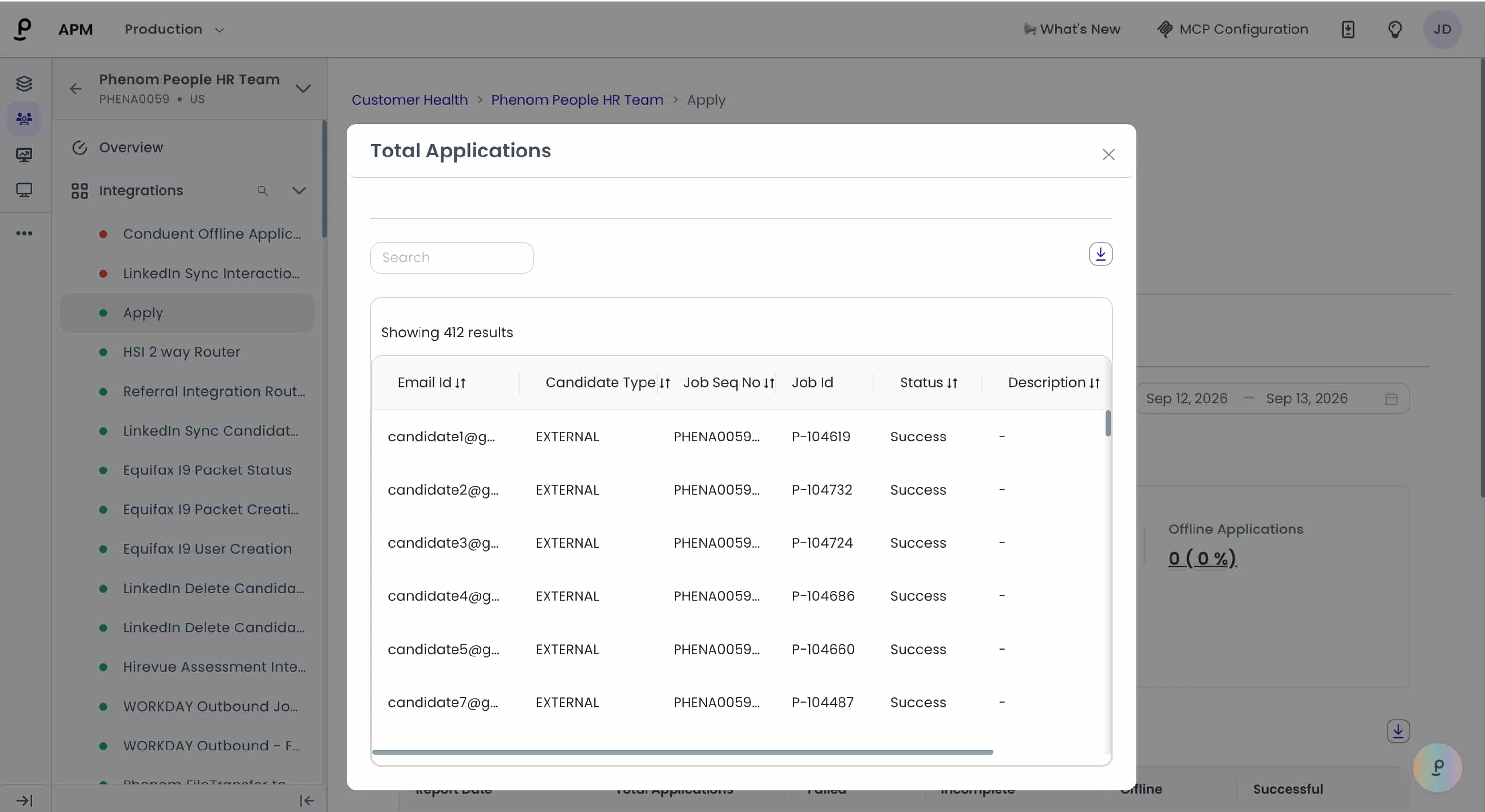The image size is (1485, 812).
Task: Select the people group sidebar icon
Action: 24,119
